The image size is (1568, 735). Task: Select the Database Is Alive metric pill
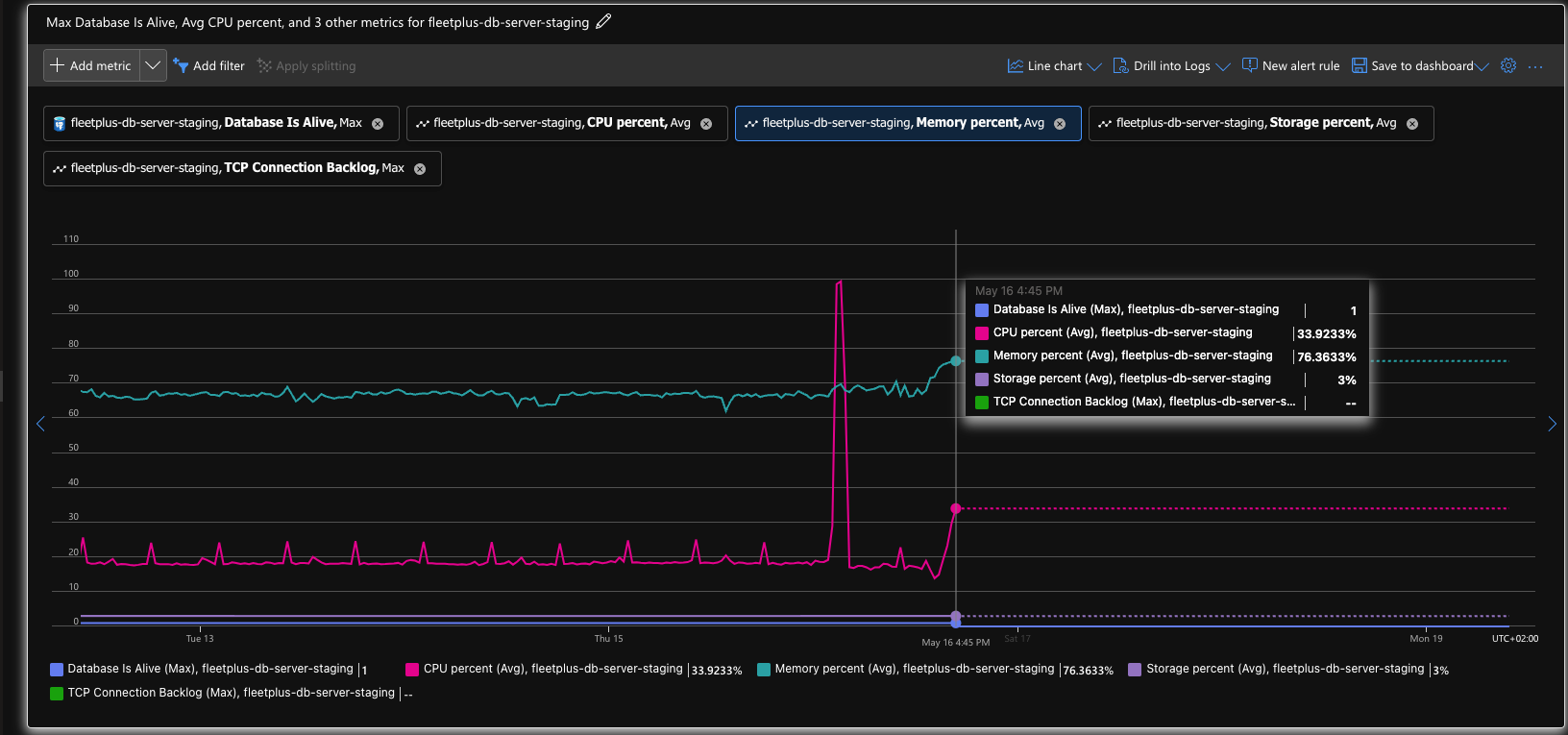pyautogui.click(x=220, y=123)
